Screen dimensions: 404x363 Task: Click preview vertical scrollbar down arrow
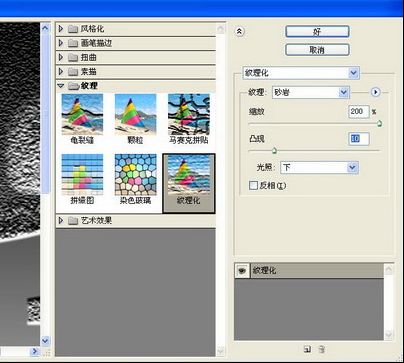(45, 341)
